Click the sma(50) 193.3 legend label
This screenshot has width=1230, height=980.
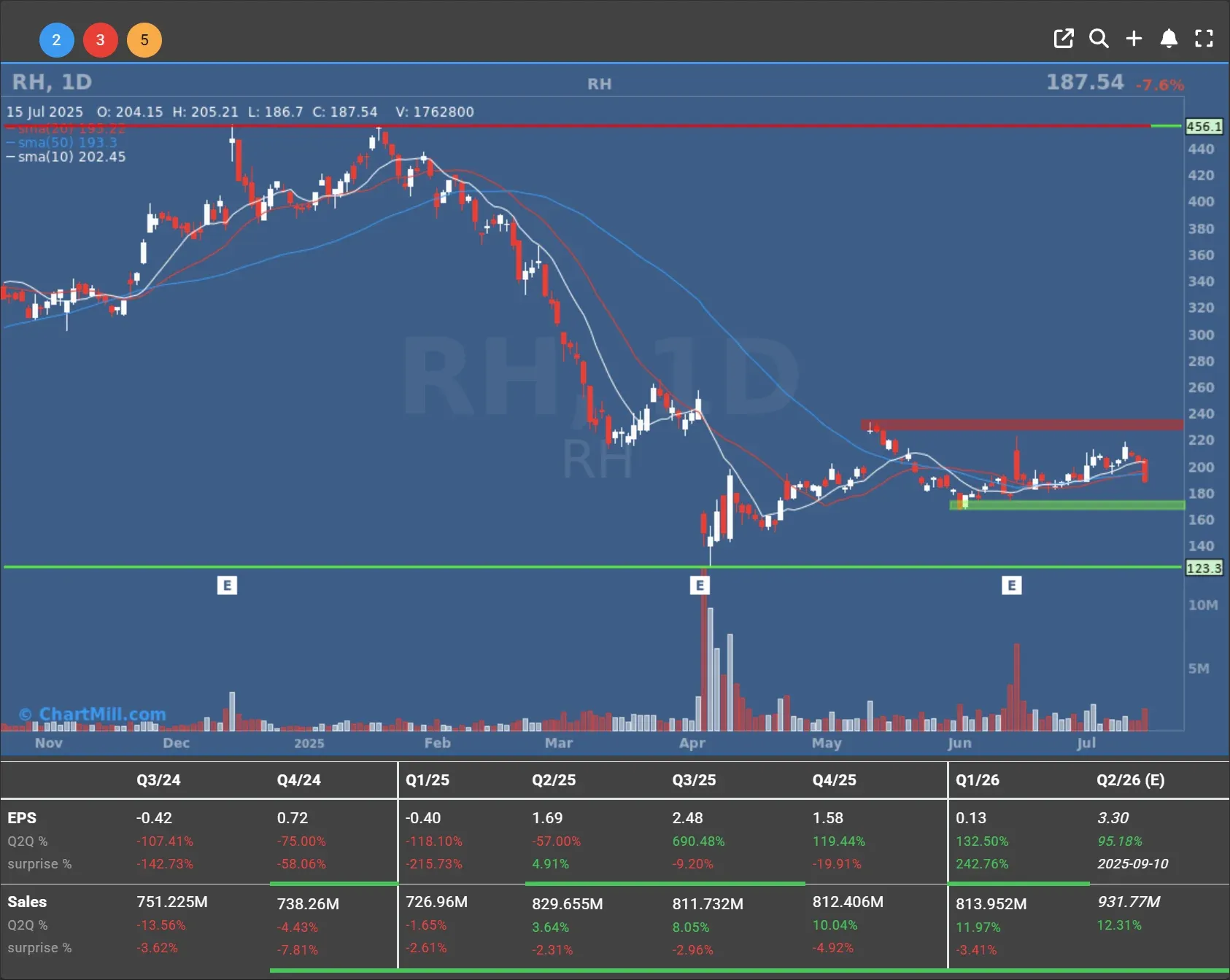pos(62,142)
